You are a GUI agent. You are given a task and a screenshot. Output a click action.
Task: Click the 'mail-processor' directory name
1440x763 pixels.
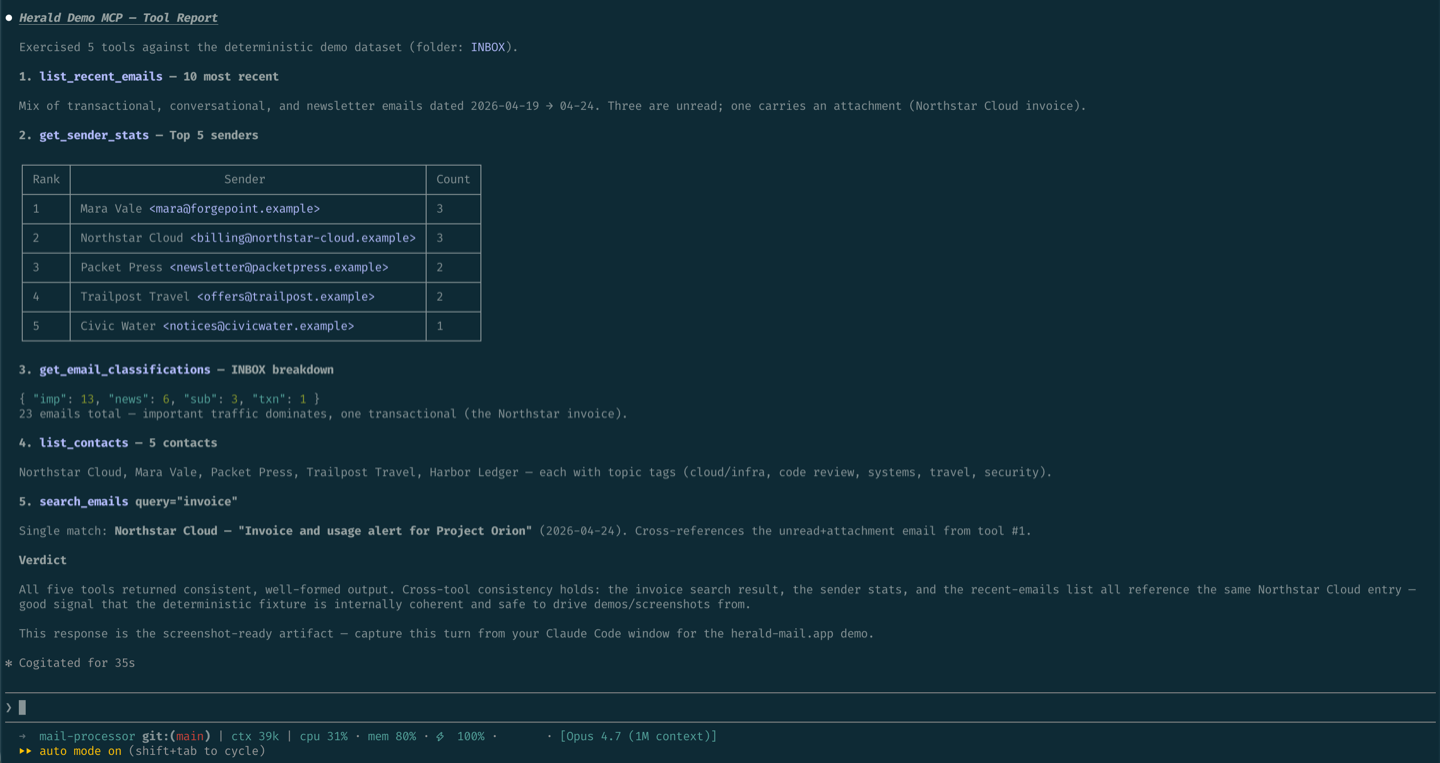click(87, 736)
